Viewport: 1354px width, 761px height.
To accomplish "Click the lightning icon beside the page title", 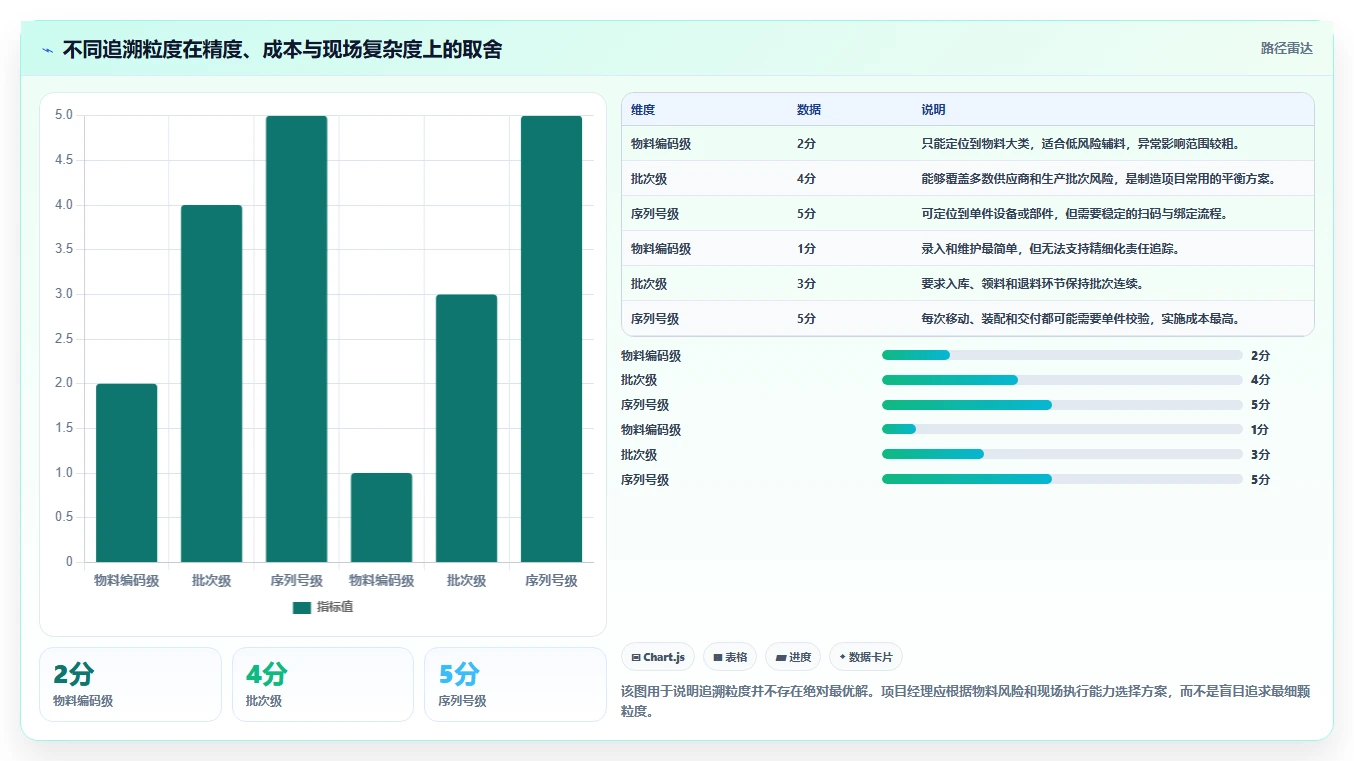I will click(x=48, y=50).
